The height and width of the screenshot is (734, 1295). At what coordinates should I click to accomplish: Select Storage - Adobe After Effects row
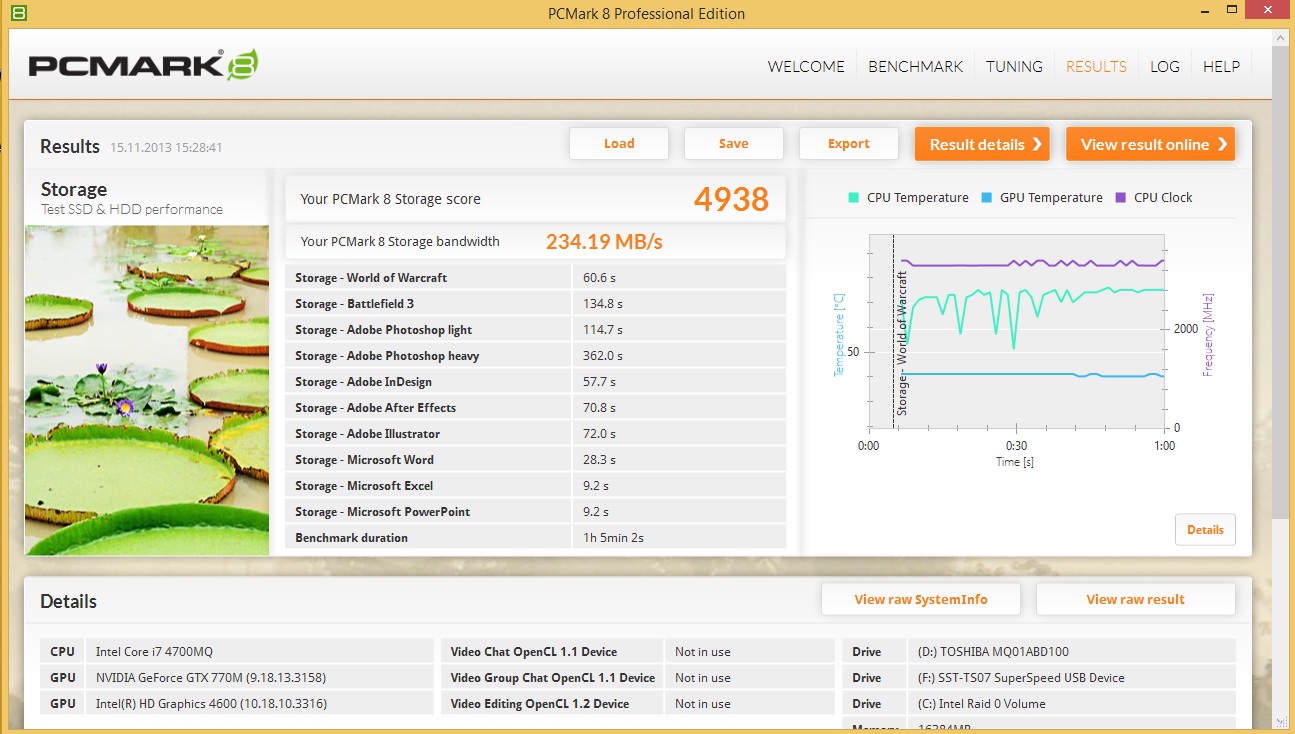tap(535, 407)
